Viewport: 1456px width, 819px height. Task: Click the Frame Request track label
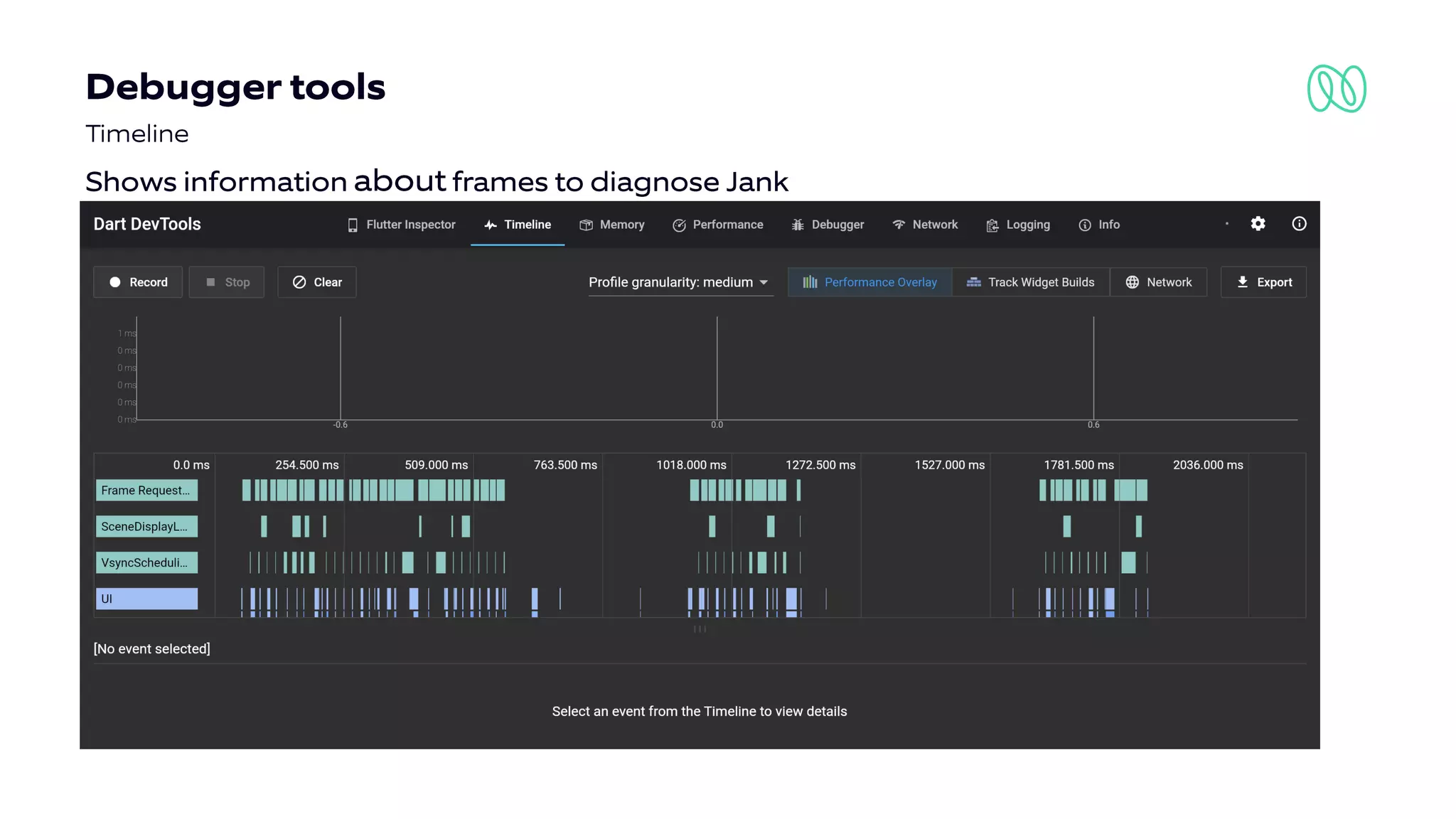pos(146,491)
